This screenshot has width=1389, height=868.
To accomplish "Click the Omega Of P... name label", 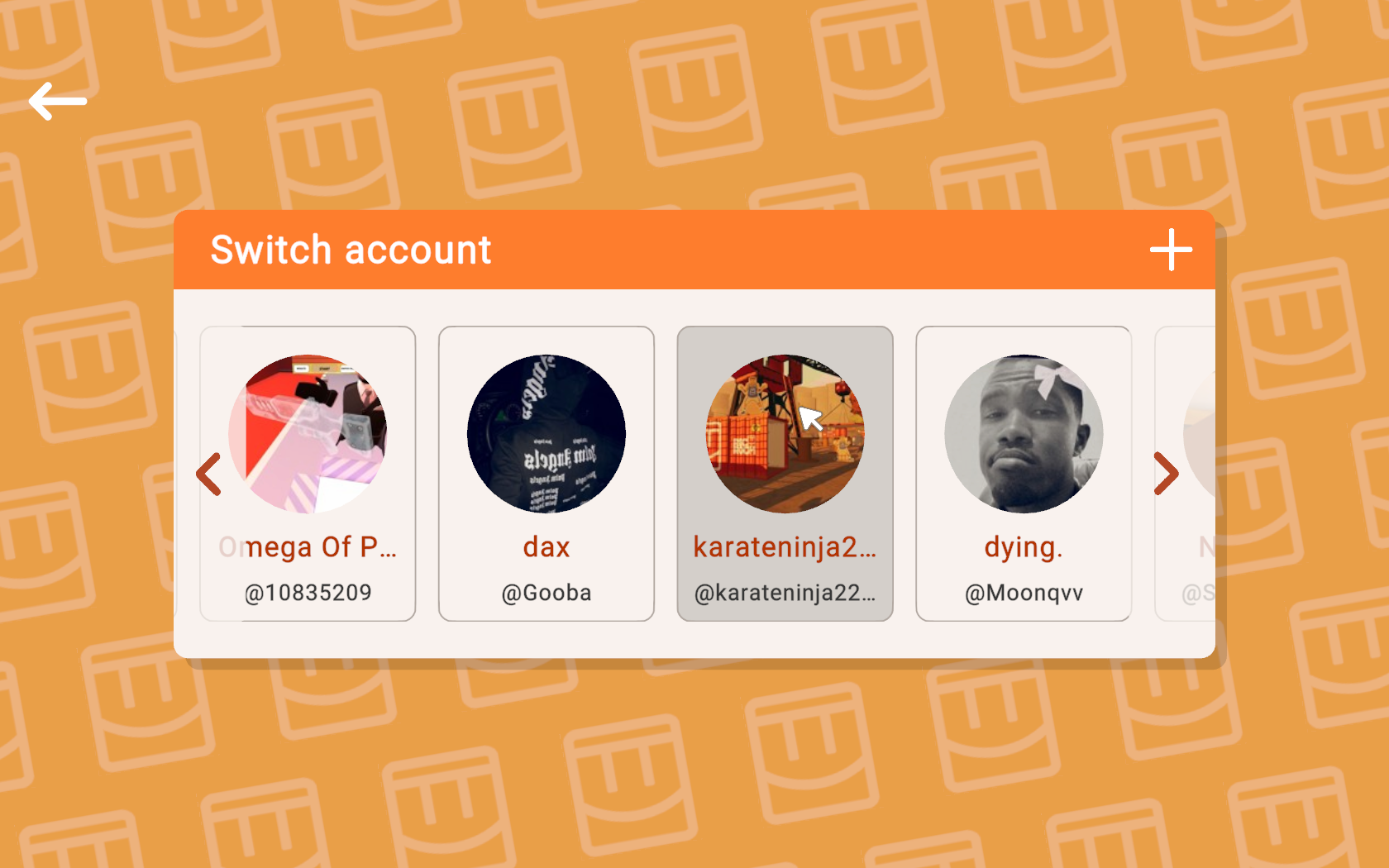I will (x=308, y=547).
